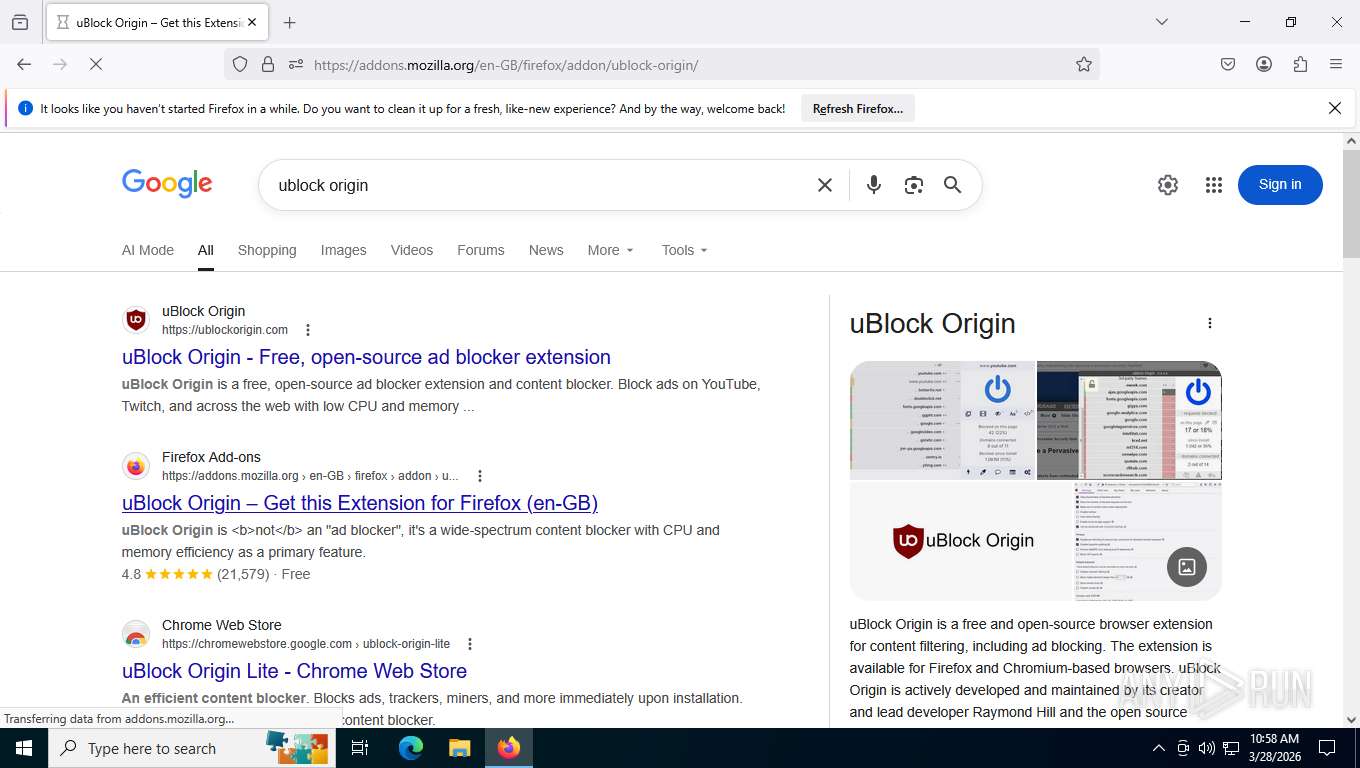Search by image with Google Lens

913,185
